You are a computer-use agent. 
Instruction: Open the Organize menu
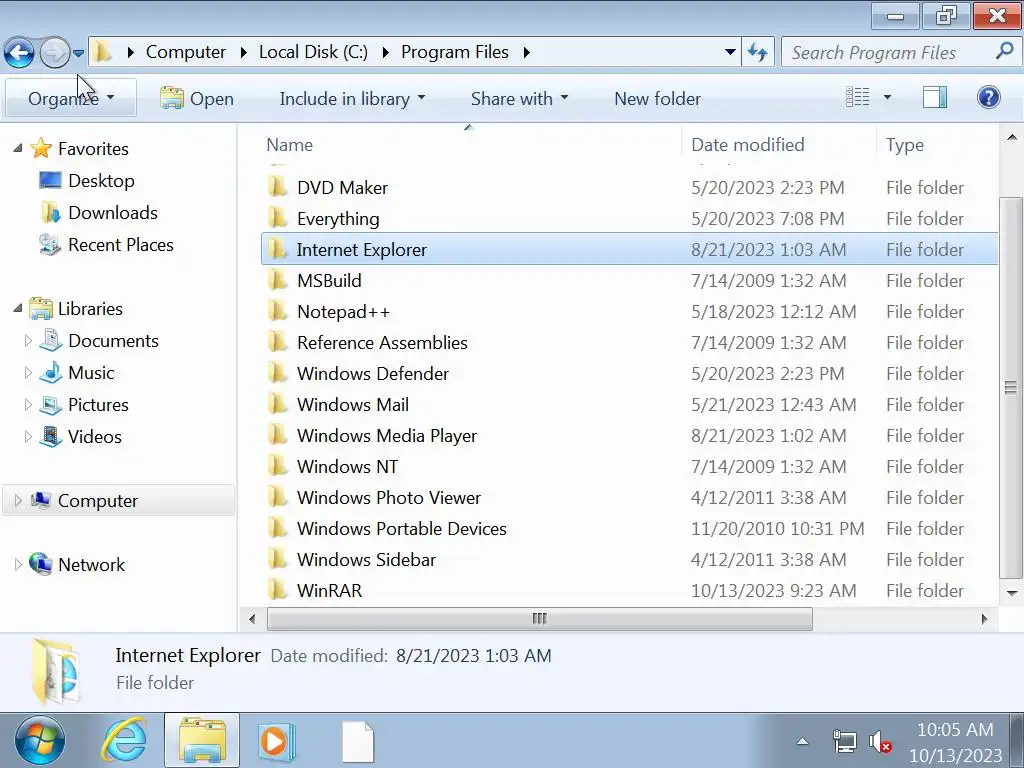[x=71, y=99]
